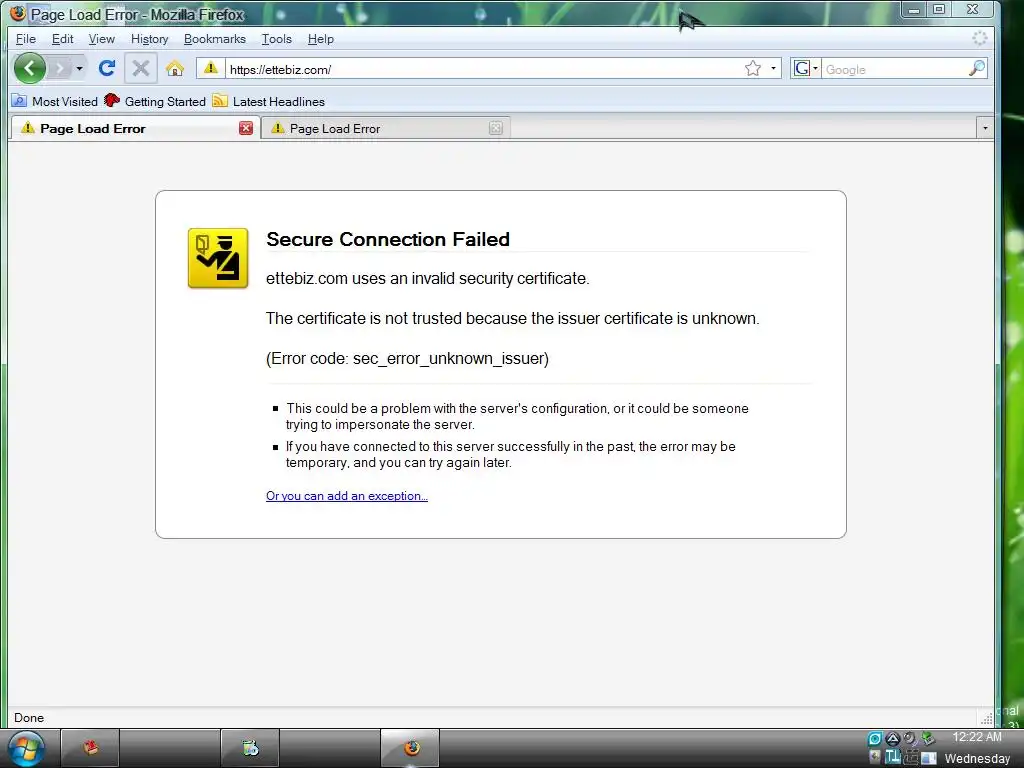Viewport: 1024px width, 768px height.
Task: Open the Most Visited bookmarks folder
Action: point(55,101)
